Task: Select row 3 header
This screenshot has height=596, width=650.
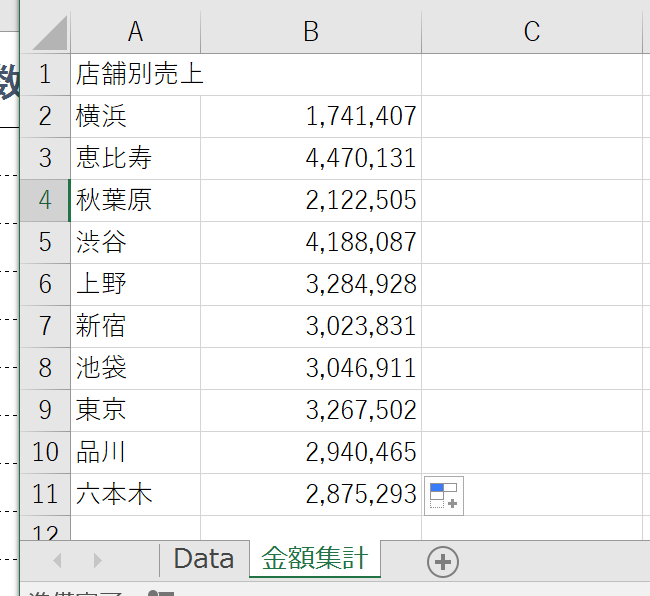Action: (x=45, y=158)
